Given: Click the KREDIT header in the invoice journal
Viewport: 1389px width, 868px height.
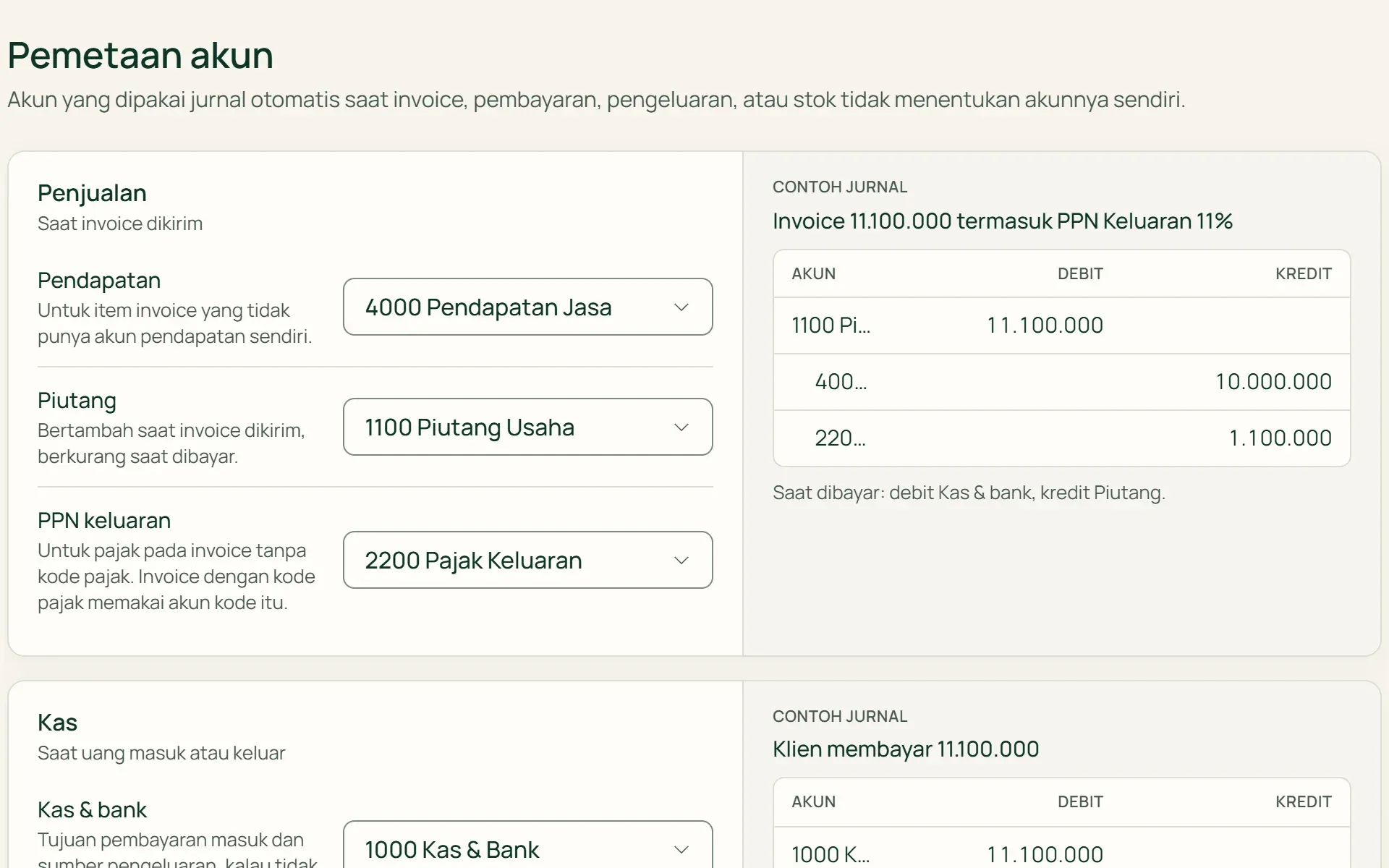Looking at the screenshot, I should point(1304,274).
